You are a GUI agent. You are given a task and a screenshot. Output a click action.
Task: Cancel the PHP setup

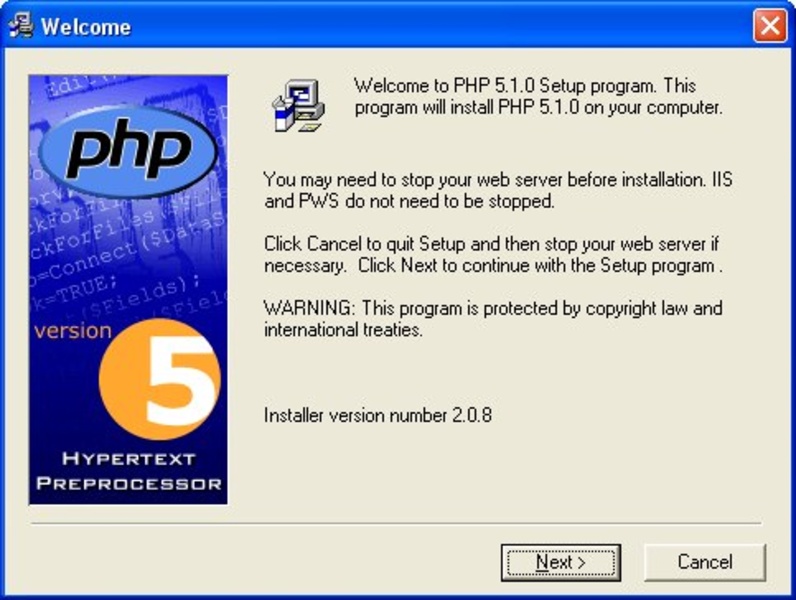(705, 562)
